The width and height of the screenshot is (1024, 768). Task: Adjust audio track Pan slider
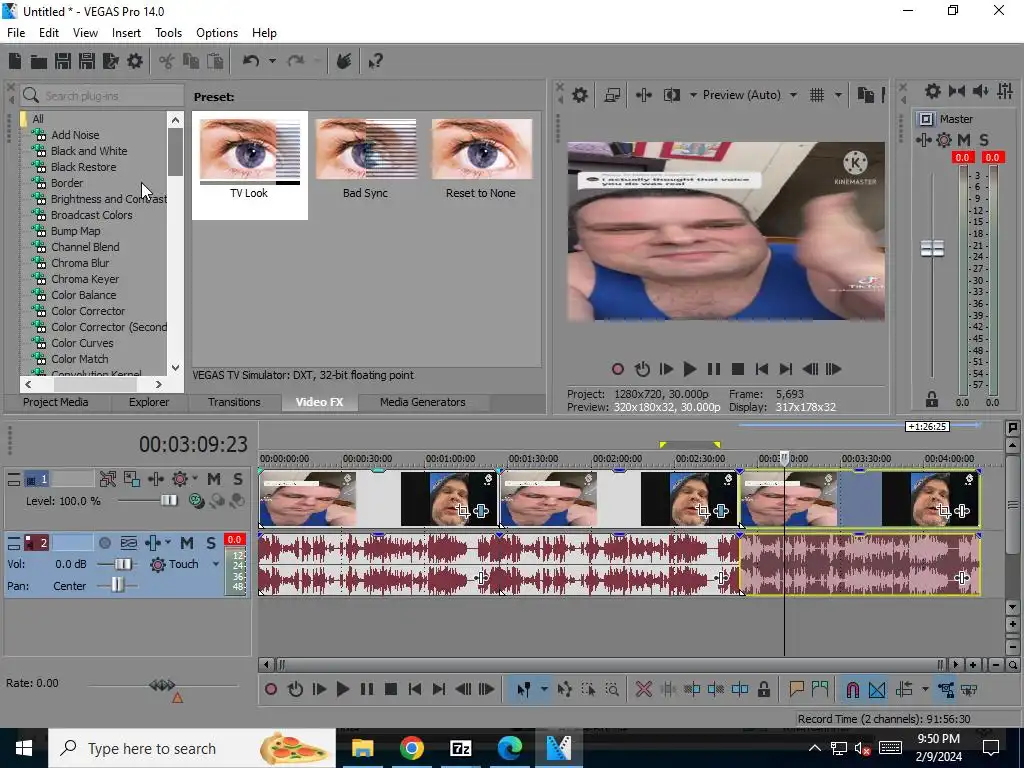pyautogui.click(x=117, y=585)
